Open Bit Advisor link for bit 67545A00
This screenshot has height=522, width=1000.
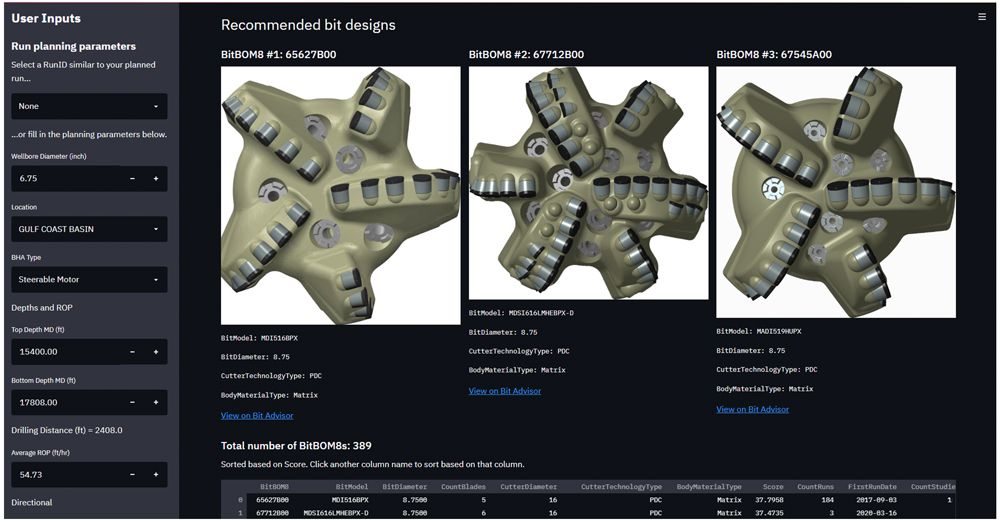coord(752,409)
